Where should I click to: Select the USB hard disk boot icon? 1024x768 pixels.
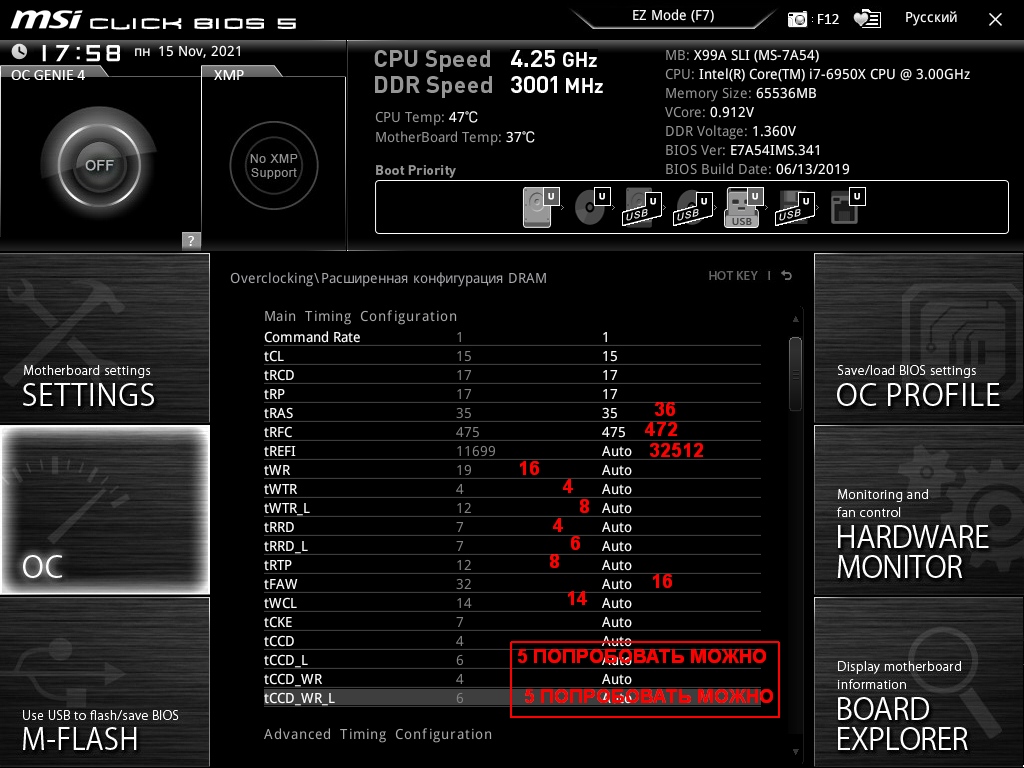tap(642, 207)
